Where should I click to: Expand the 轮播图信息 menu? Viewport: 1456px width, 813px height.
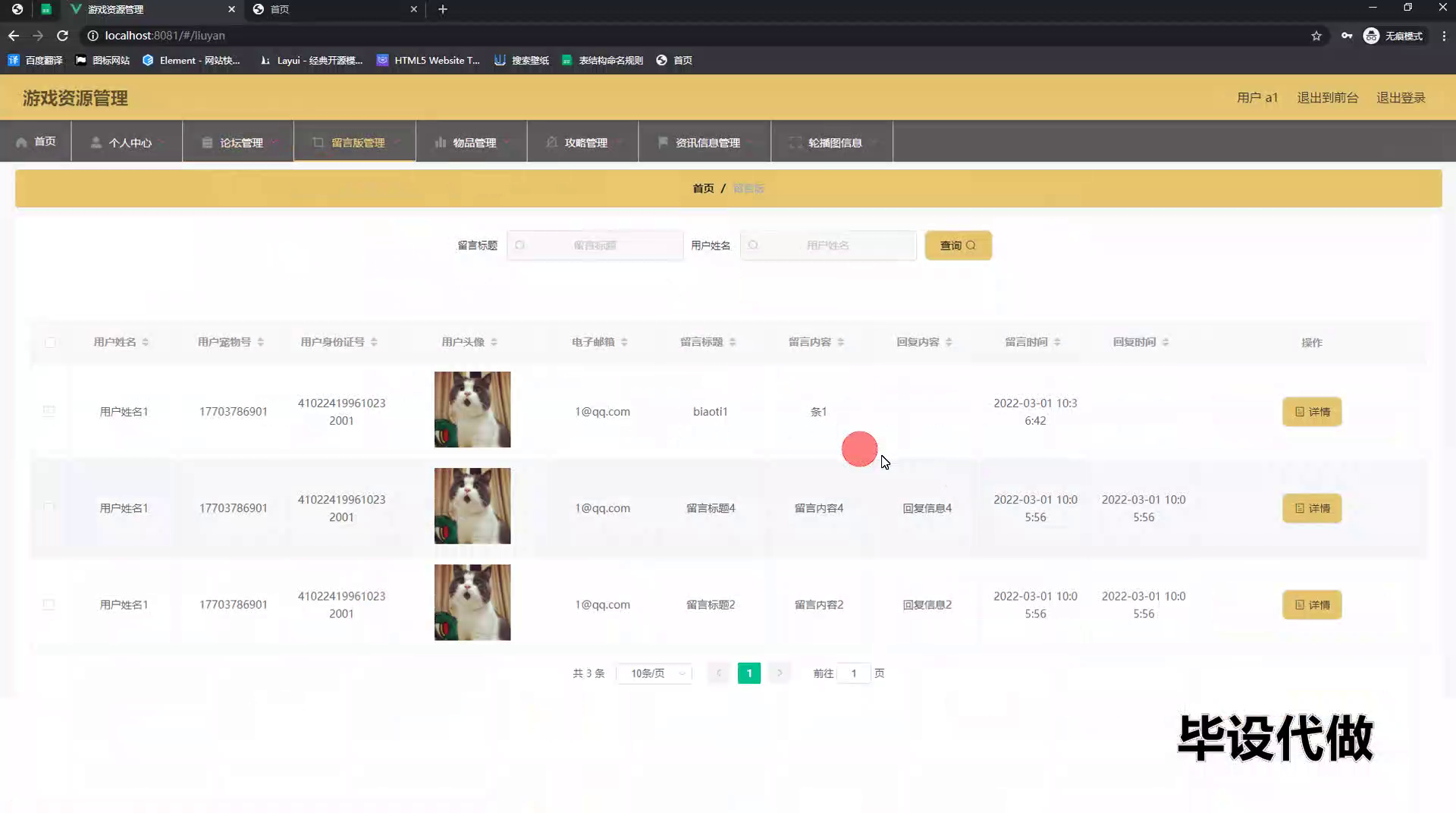832,142
